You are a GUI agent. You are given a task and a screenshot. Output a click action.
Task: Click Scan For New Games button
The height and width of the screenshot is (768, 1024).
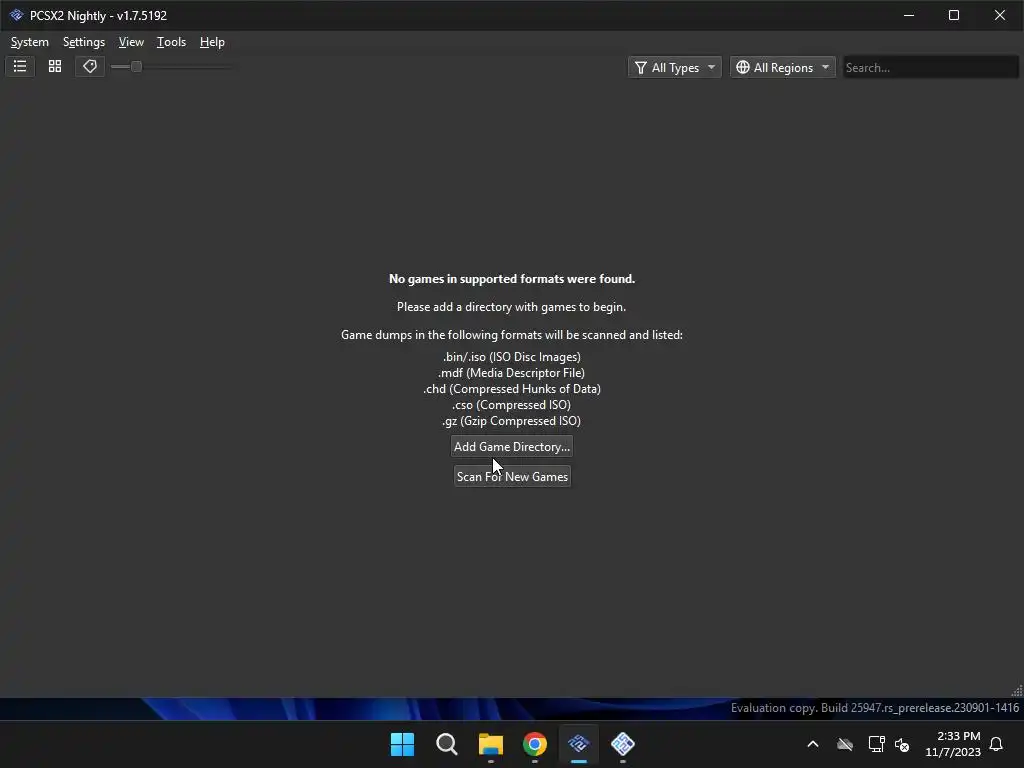coord(512,477)
